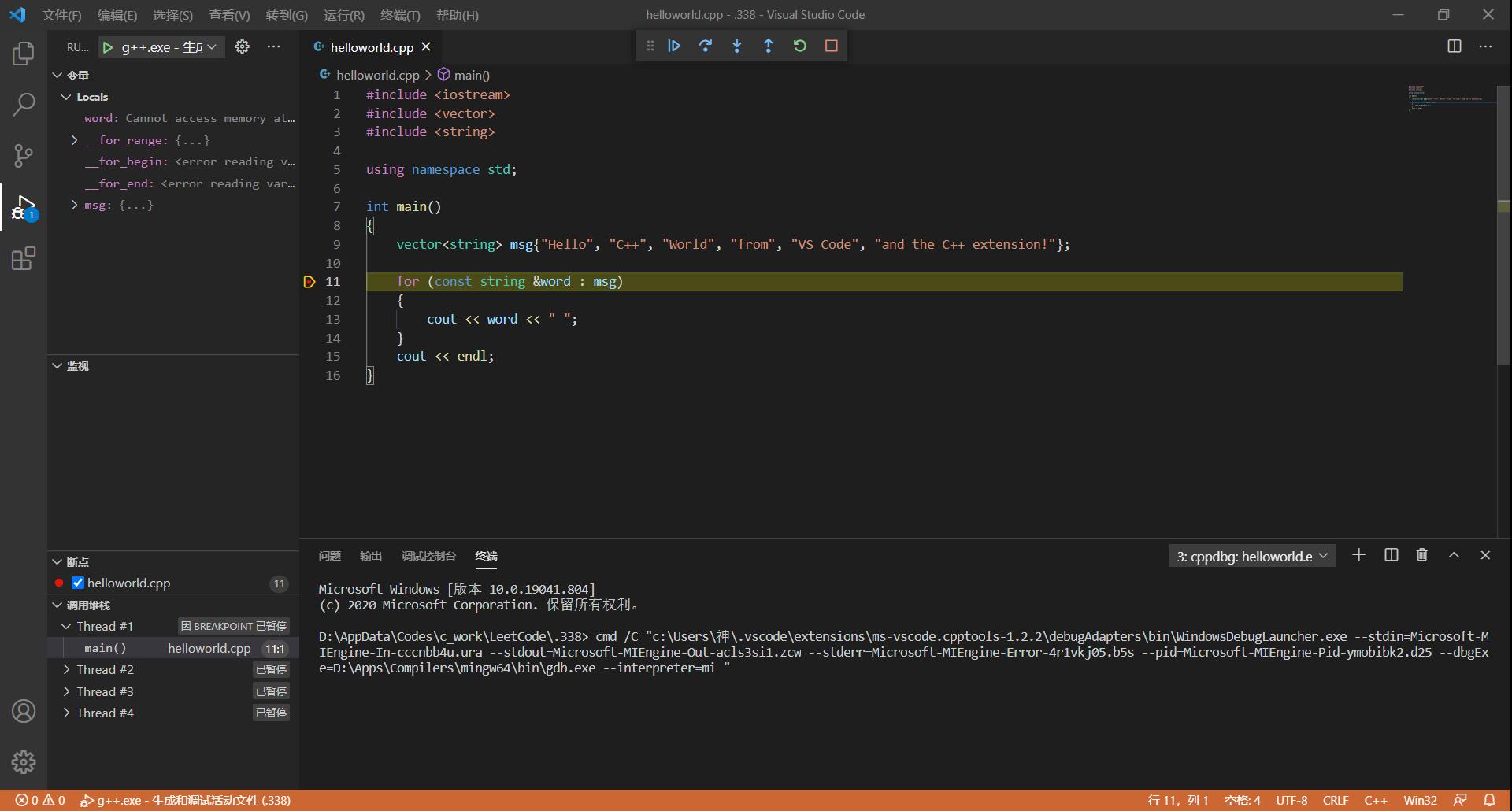This screenshot has height=811, width=1512.
Task: Select the main() stack frame
Action: tap(173, 648)
